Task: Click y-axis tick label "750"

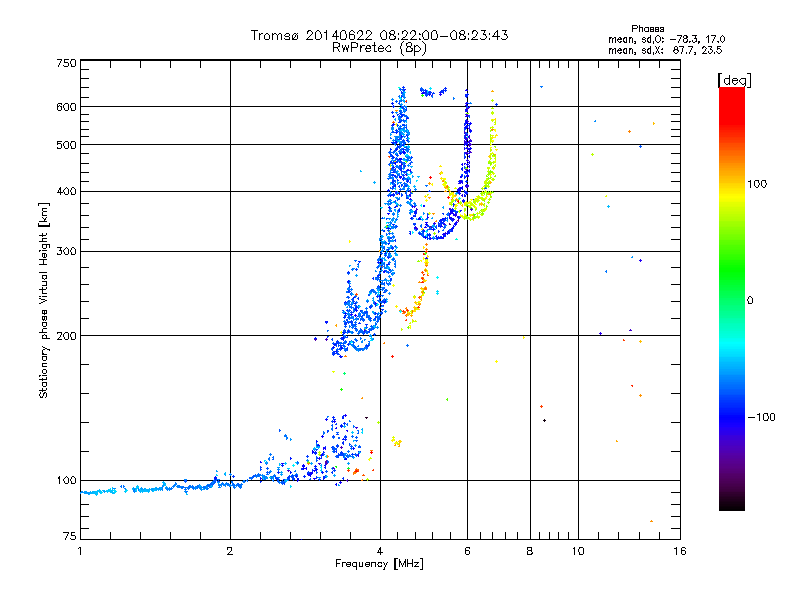Action: pos(67,63)
